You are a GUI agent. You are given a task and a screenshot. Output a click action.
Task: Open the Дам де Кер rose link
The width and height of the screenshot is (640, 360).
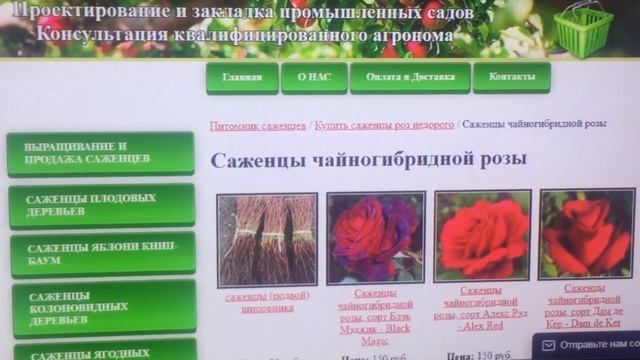pos(584,306)
